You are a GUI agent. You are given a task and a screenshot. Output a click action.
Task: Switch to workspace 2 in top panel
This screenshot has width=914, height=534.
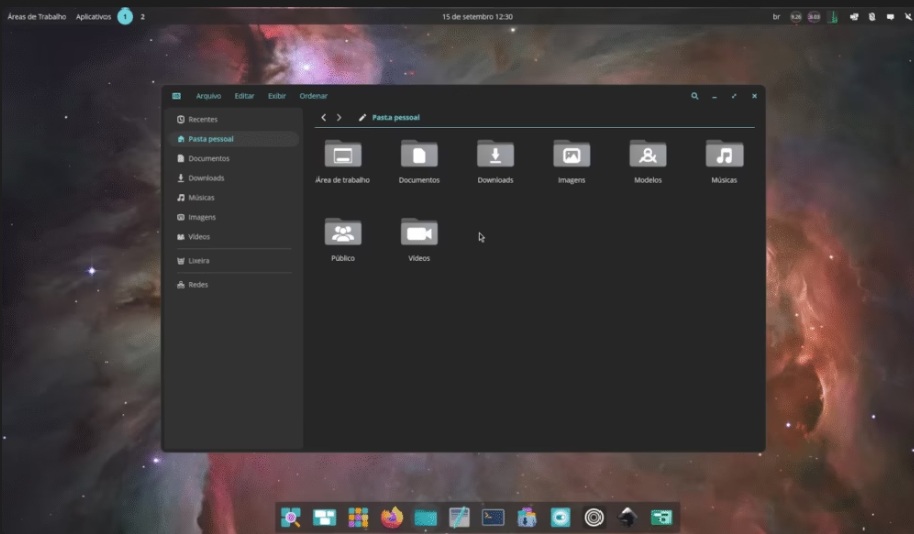click(143, 17)
